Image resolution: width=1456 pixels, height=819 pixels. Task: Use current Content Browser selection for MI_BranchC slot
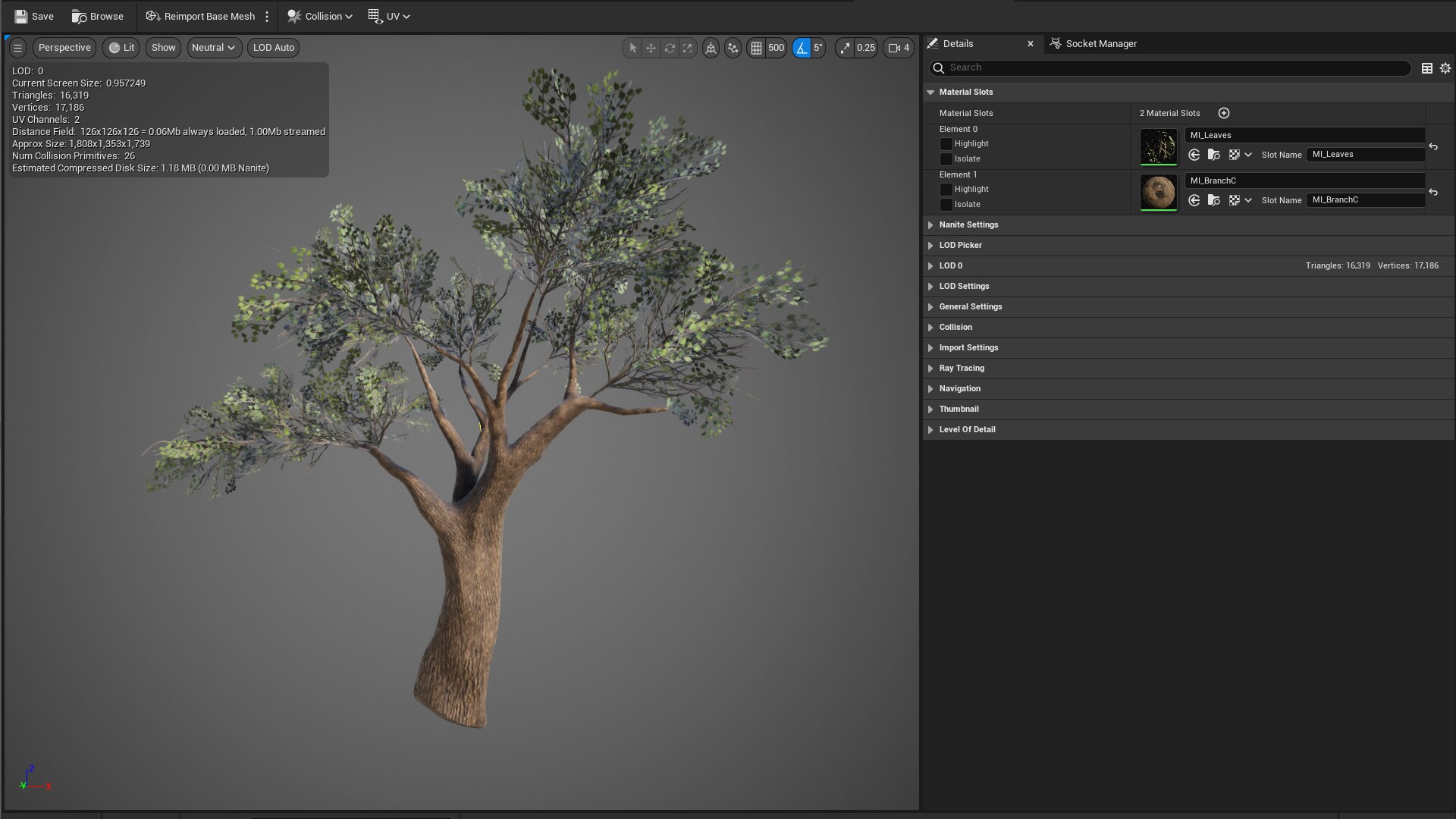pos(1194,200)
